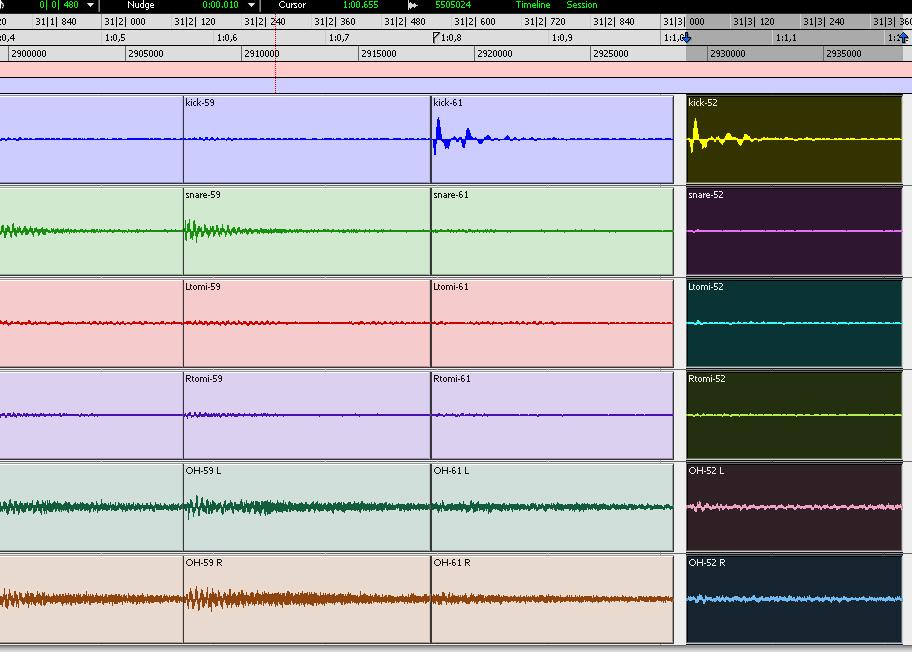Click bar ruler position 31|2| 120
The image size is (912, 652).
coord(195,22)
